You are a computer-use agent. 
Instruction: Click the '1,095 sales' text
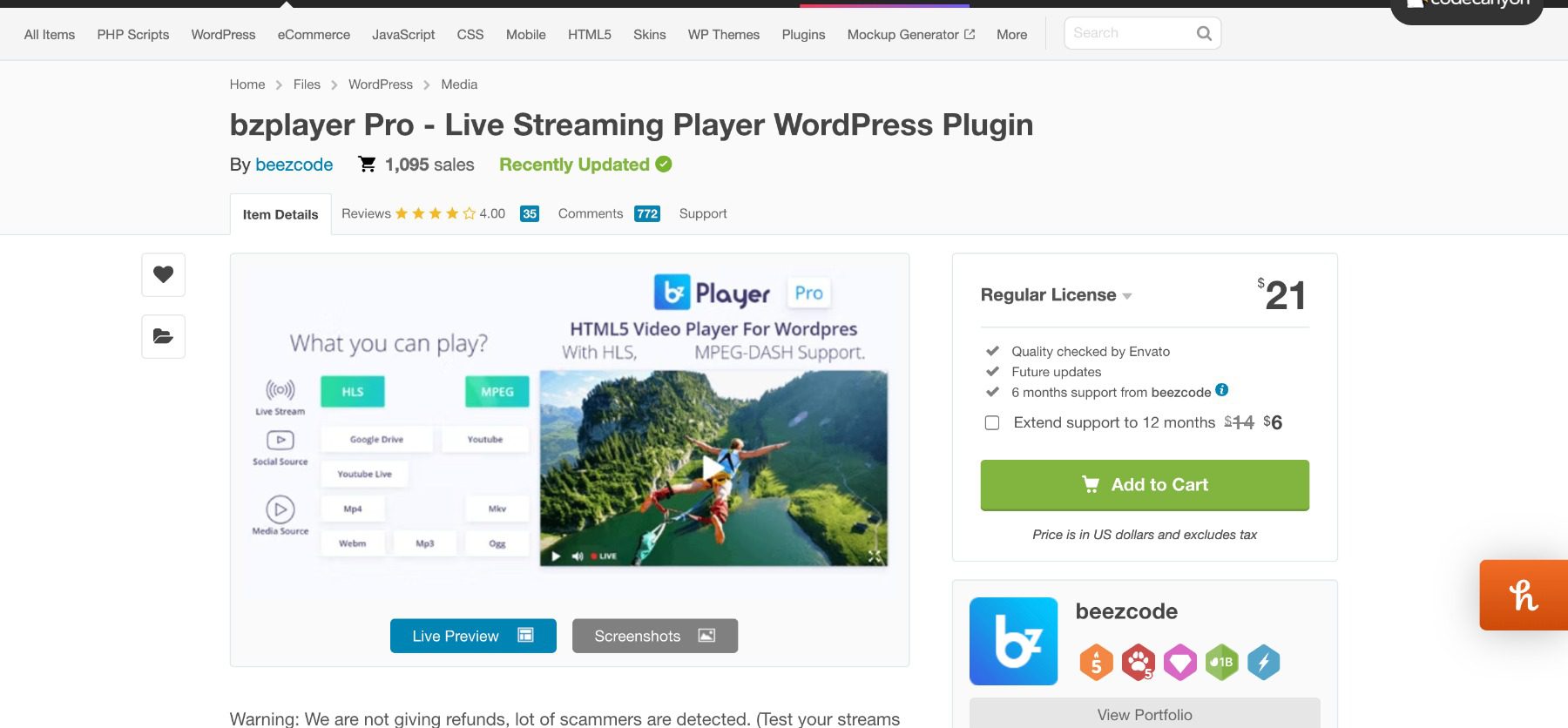coord(429,165)
